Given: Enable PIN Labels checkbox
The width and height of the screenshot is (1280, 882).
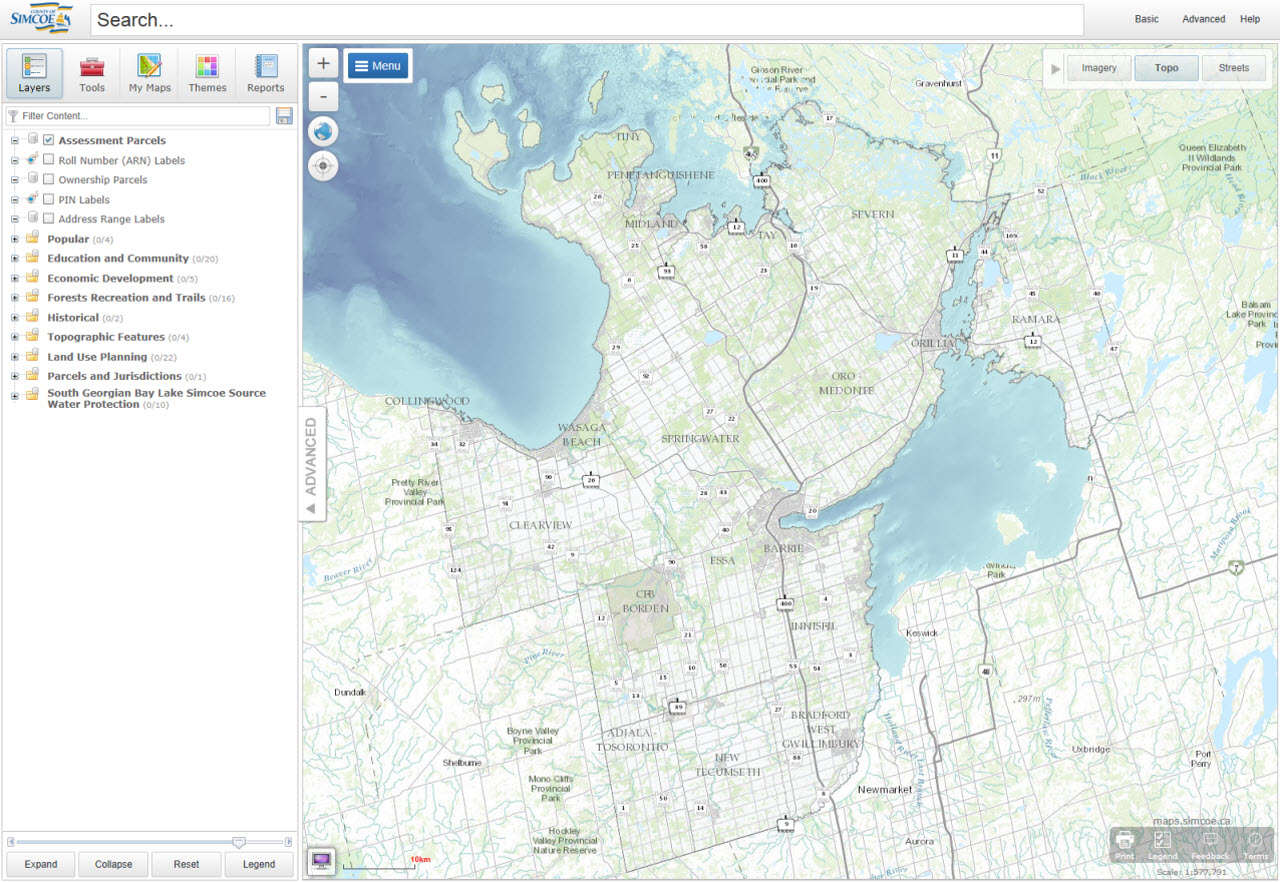Looking at the screenshot, I should 48,199.
